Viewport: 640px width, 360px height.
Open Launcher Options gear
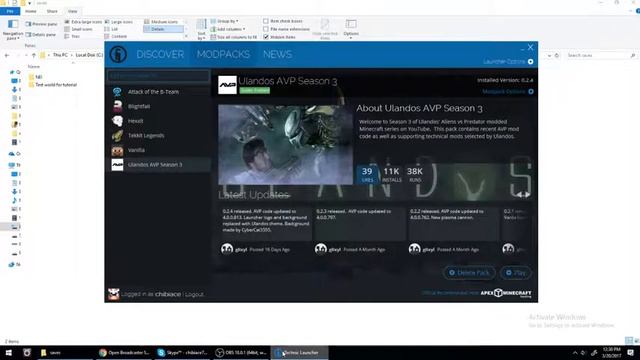[x=531, y=62]
